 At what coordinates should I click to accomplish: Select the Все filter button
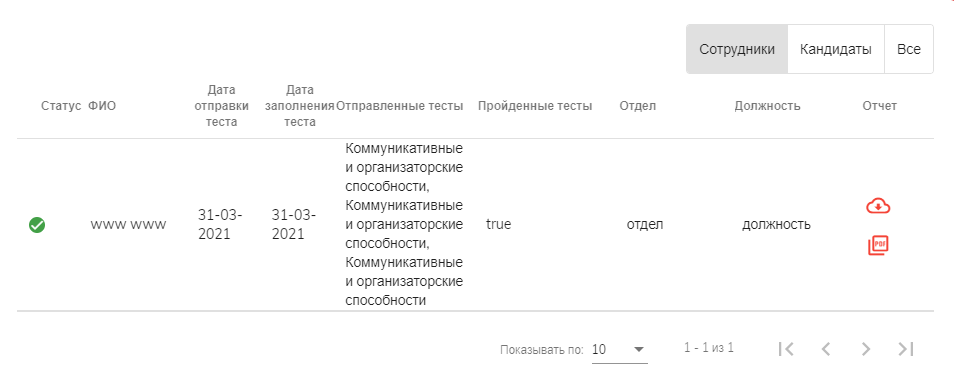click(909, 49)
